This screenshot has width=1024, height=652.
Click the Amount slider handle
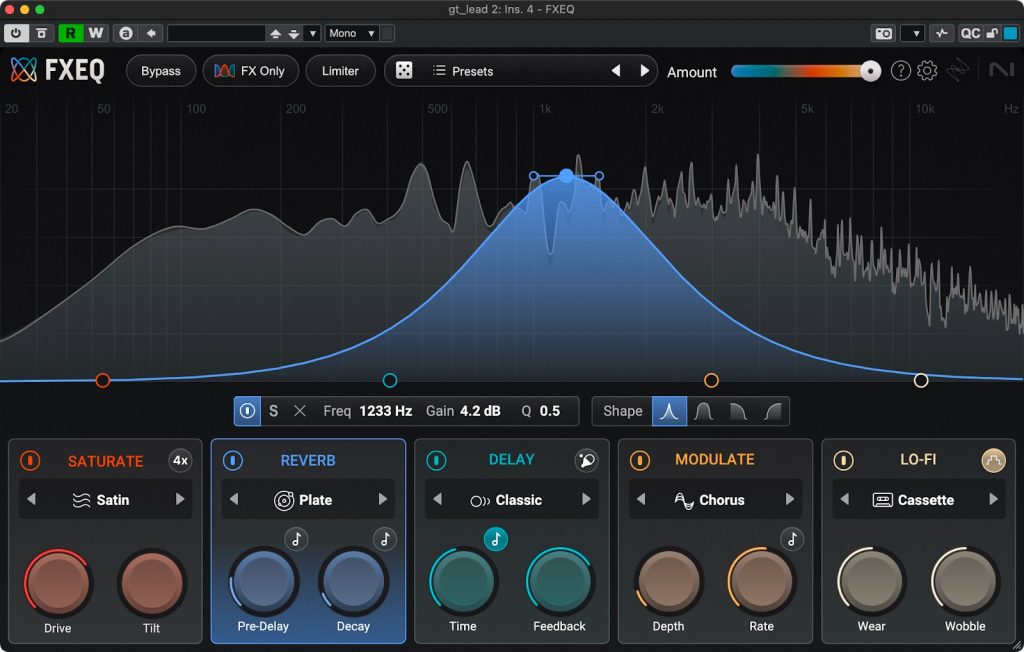click(x=871, y=71)
